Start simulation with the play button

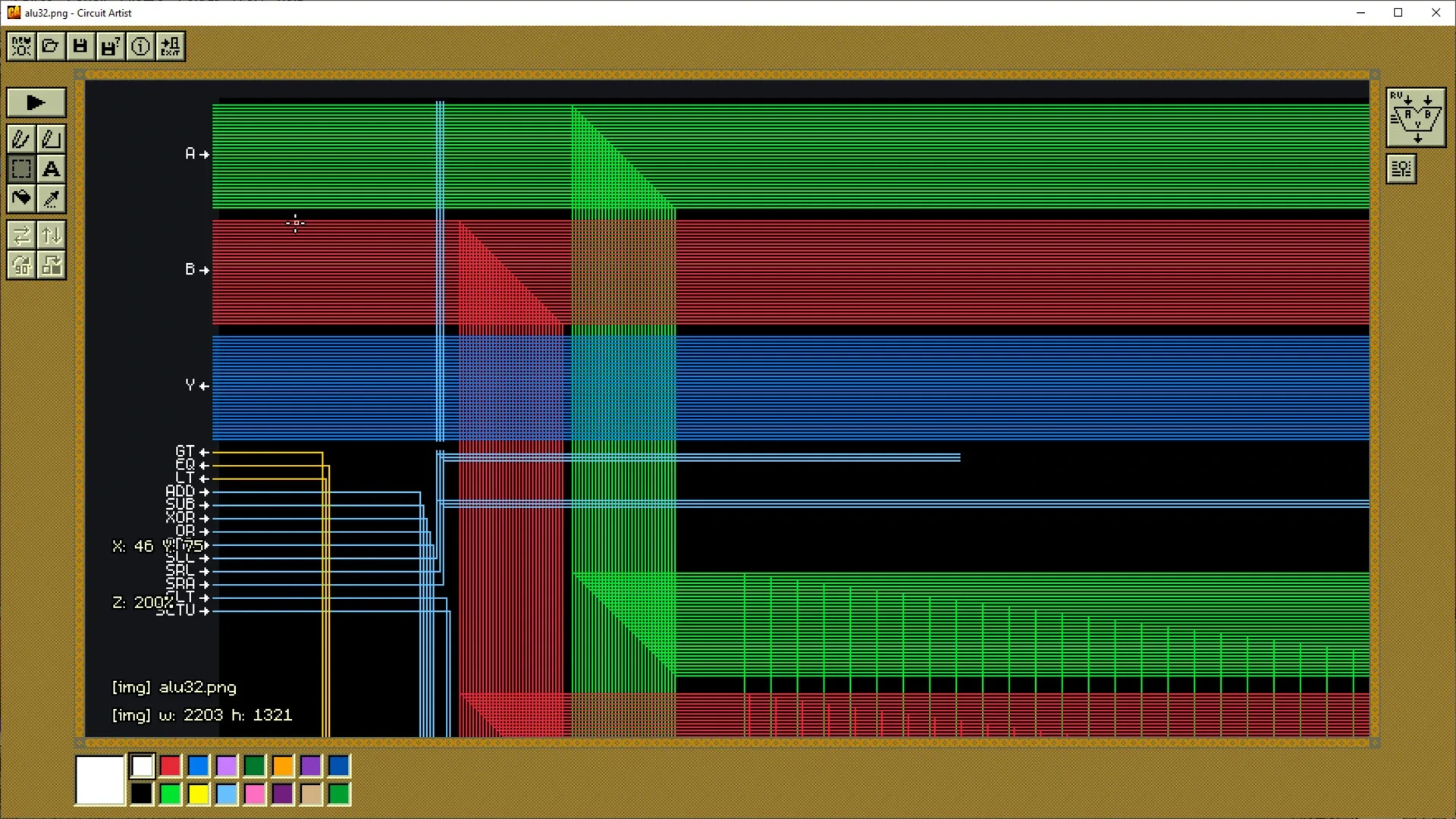[36, 102]
